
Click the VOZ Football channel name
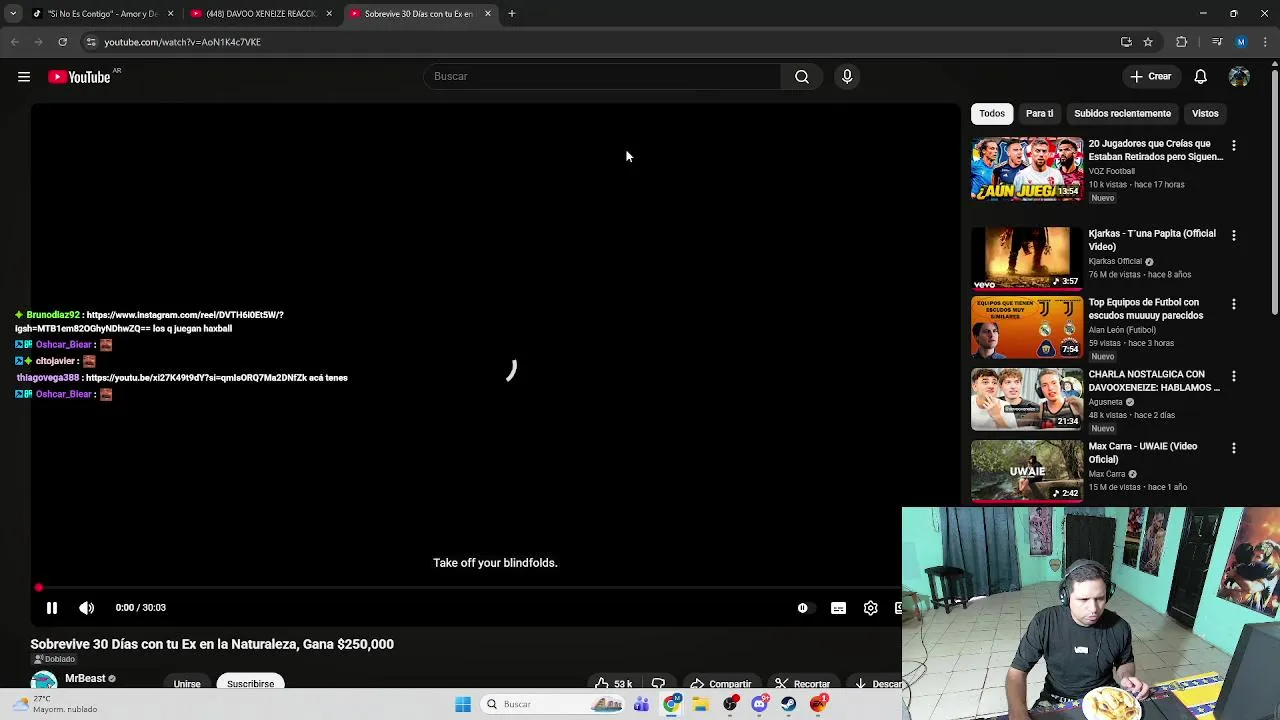pos(1111,171)
